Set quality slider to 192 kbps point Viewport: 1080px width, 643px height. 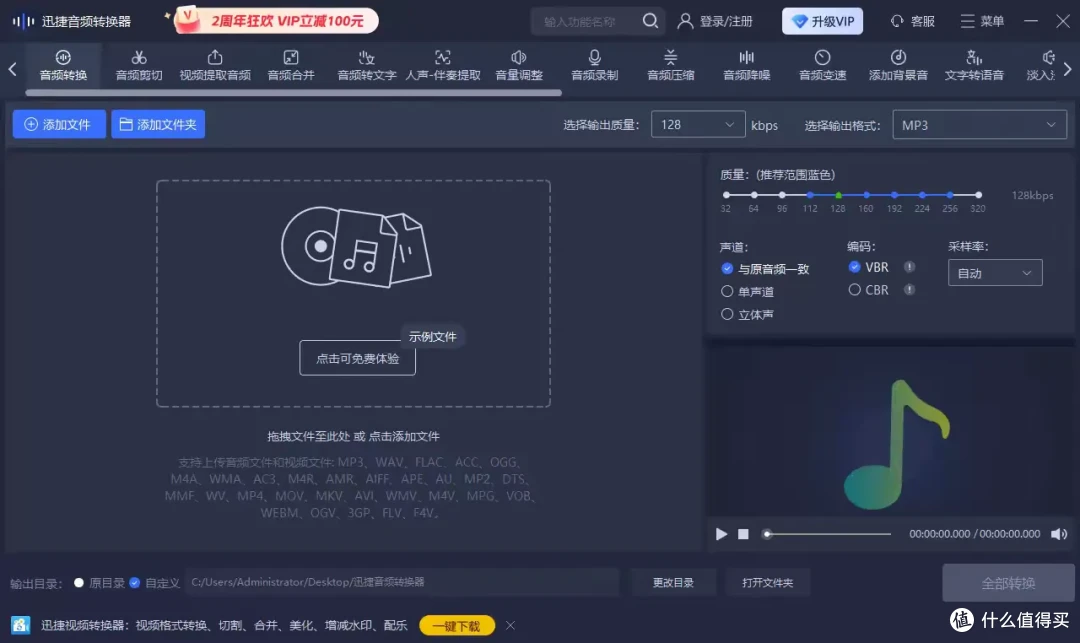point(894,196)
